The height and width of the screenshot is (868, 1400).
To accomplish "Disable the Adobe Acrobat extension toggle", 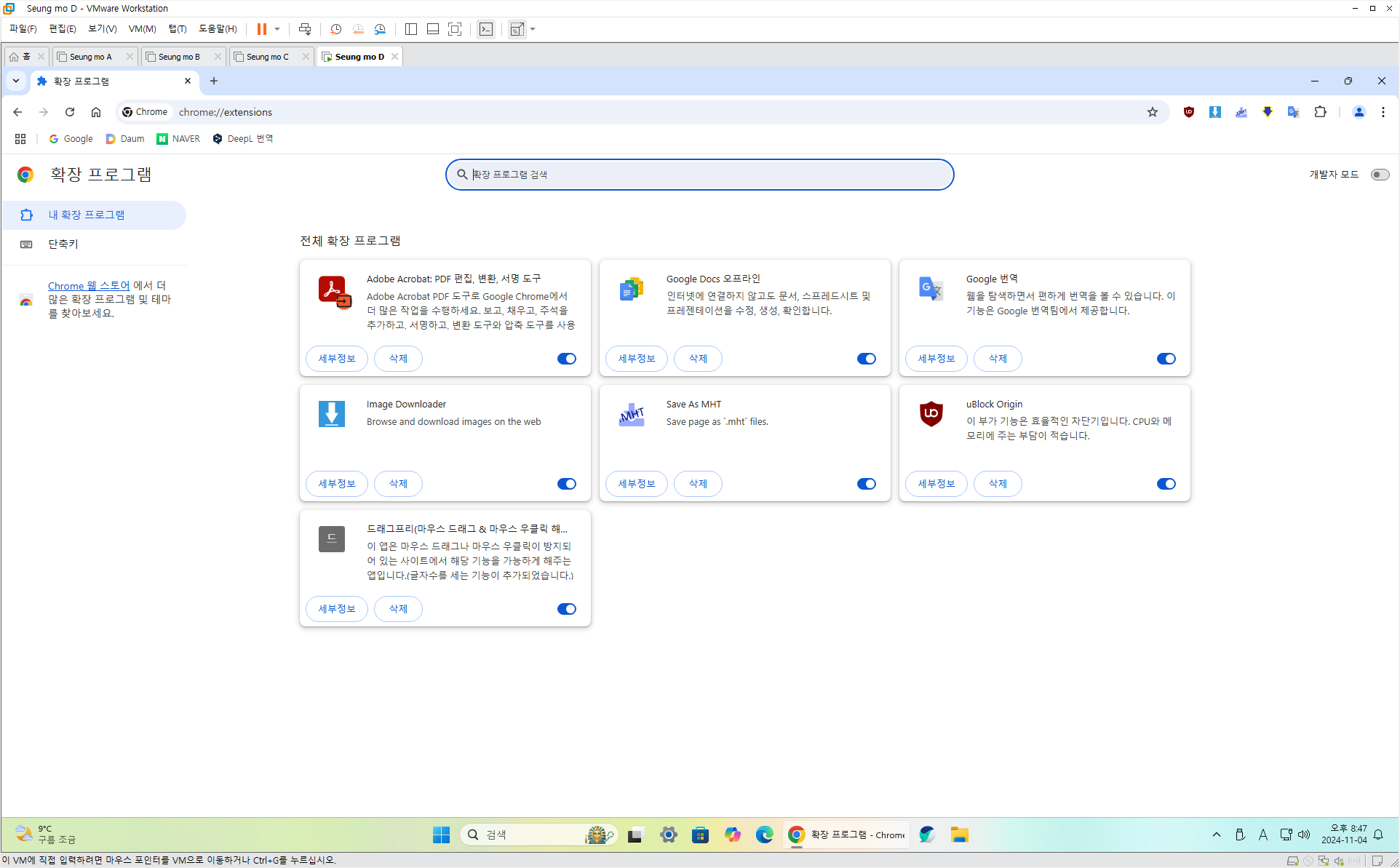I will click(567, 359).
